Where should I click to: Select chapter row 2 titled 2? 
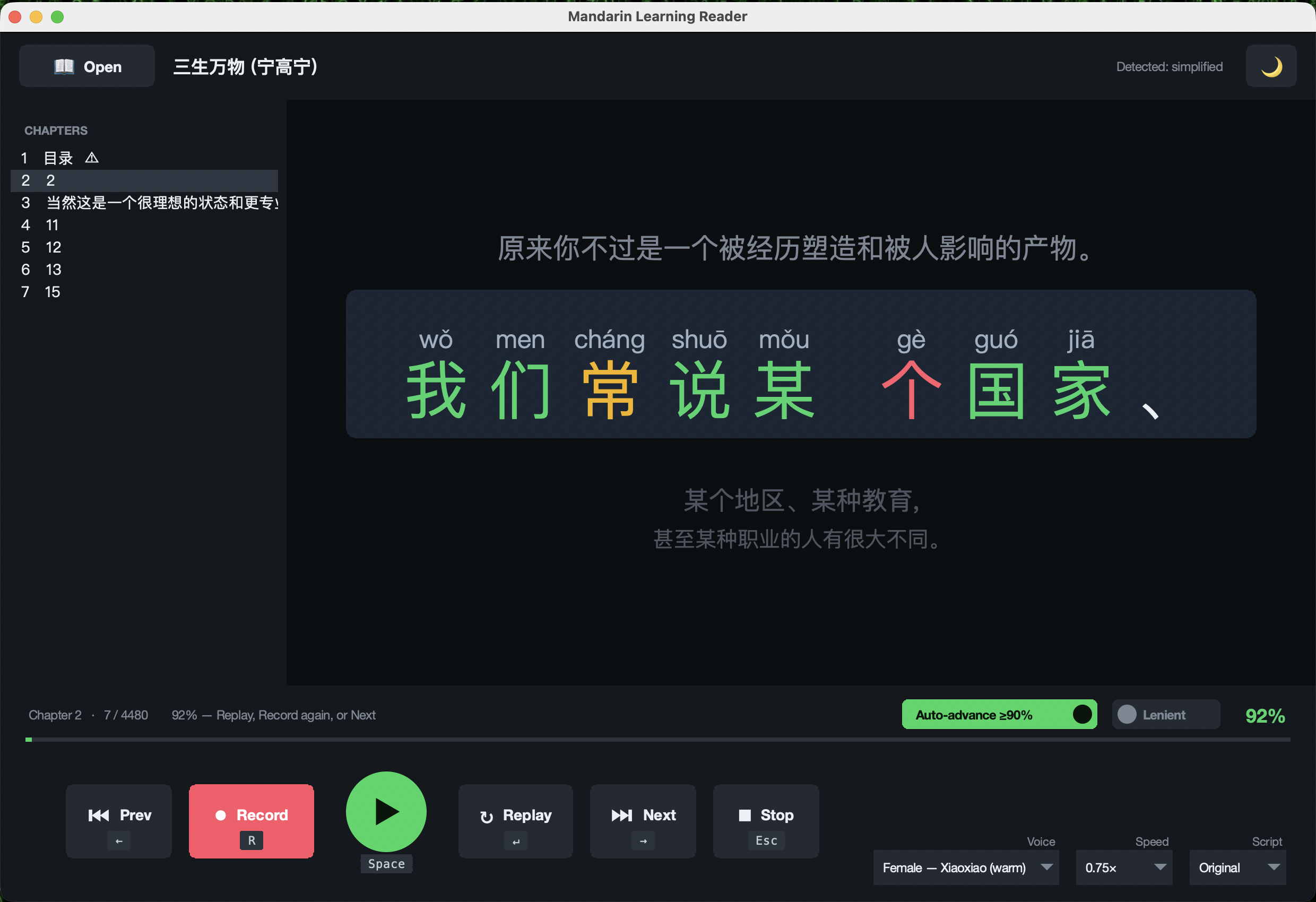pos(144,180)
